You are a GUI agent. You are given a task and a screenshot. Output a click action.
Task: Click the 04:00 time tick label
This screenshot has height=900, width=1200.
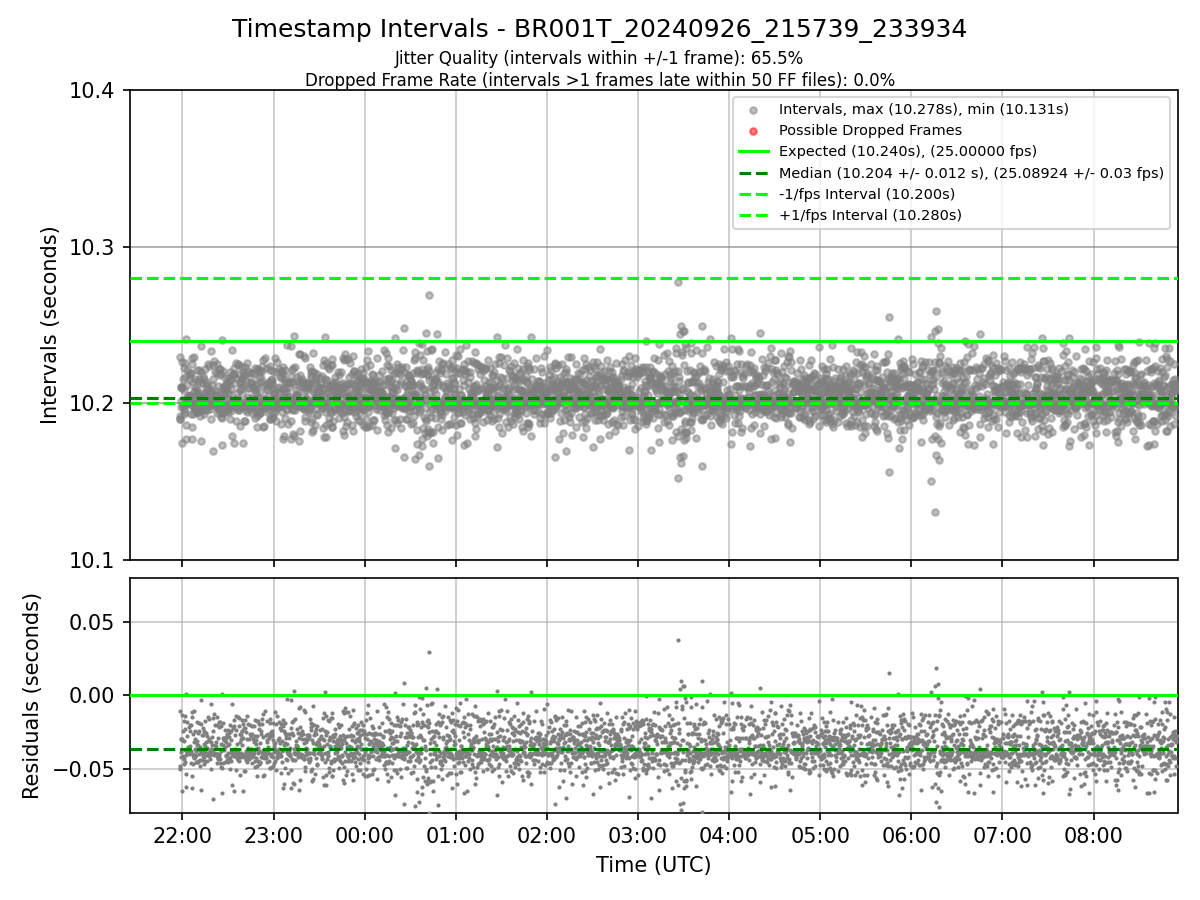click(x=728, y=834)
